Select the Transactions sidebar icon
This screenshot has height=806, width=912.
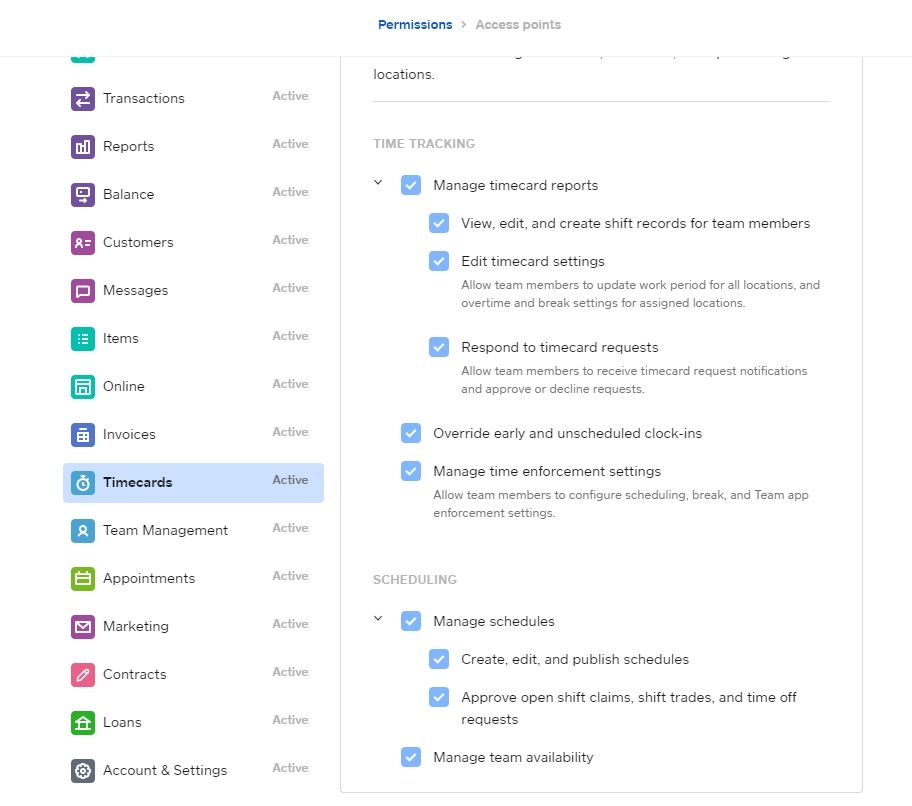click(x=82, y=98)
